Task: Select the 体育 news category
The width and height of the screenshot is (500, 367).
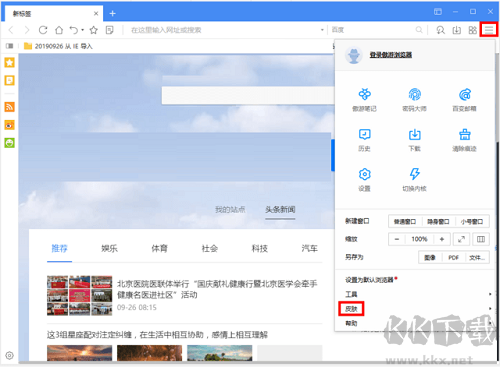Action: tap(159, 248)
